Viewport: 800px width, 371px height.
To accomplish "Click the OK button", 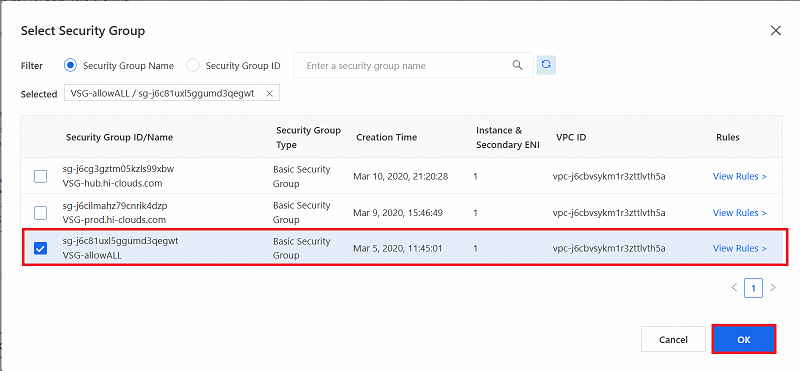I will point(744,339).
